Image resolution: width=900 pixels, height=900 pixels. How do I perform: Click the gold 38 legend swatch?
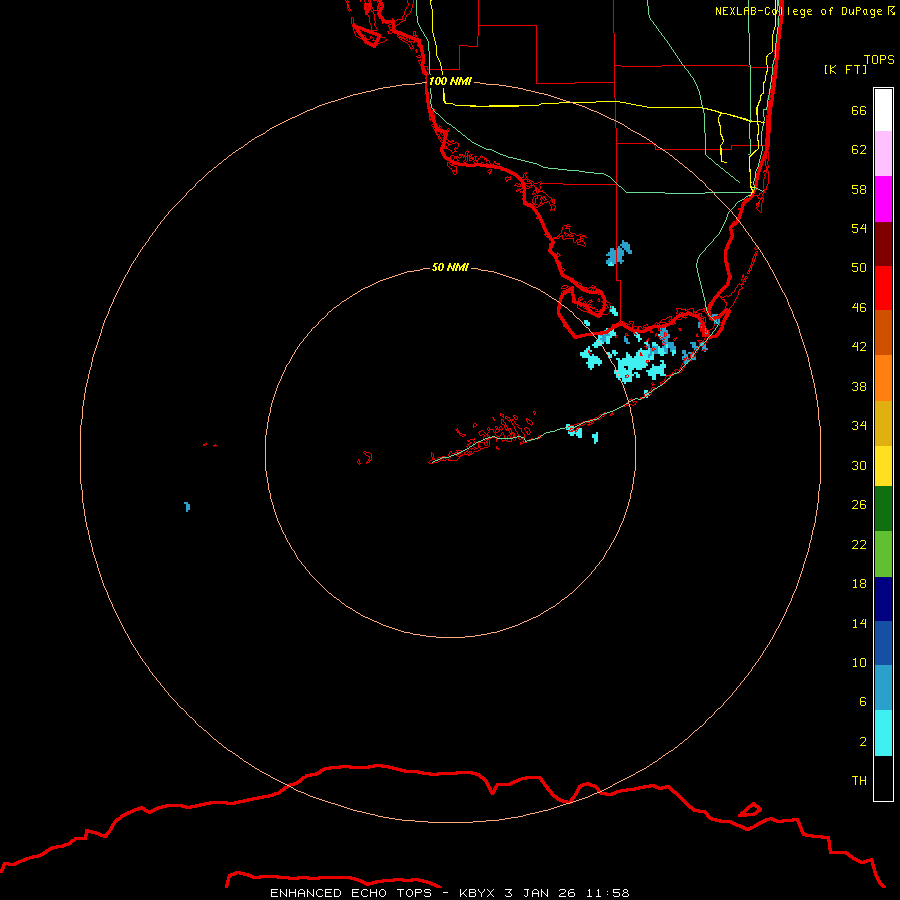(x=883, y=423)
